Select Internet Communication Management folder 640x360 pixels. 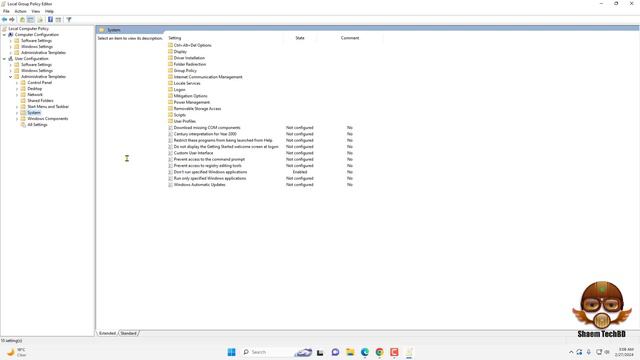(x=208, y=77)
